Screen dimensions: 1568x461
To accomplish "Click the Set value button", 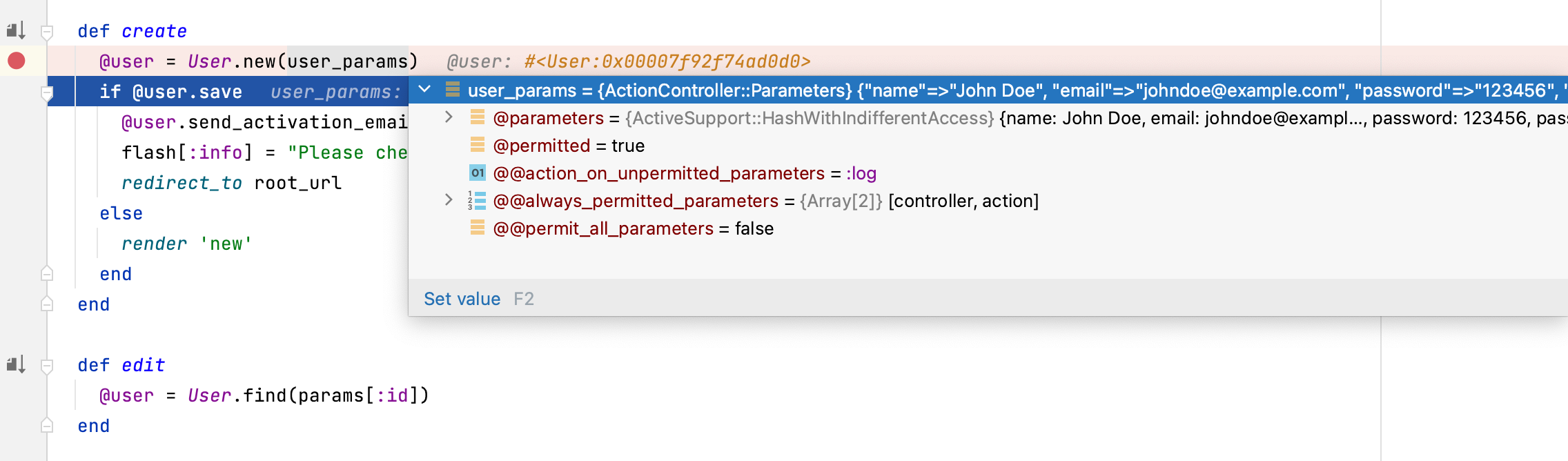I will click(462, 298).
